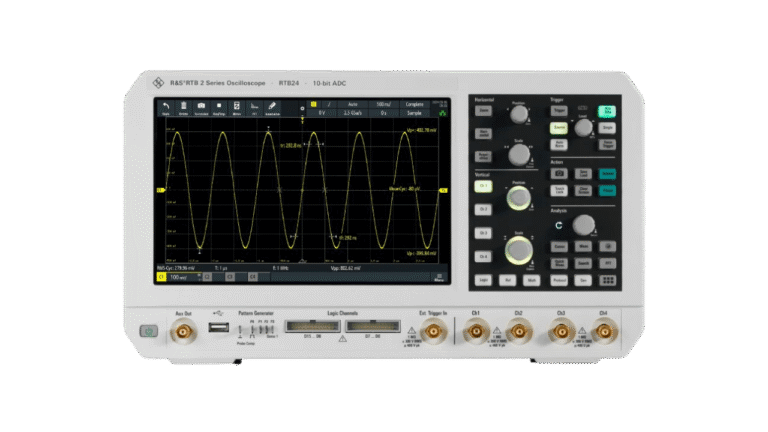Select the C1 channel tab on screen
768x432 pixels.
162,278
